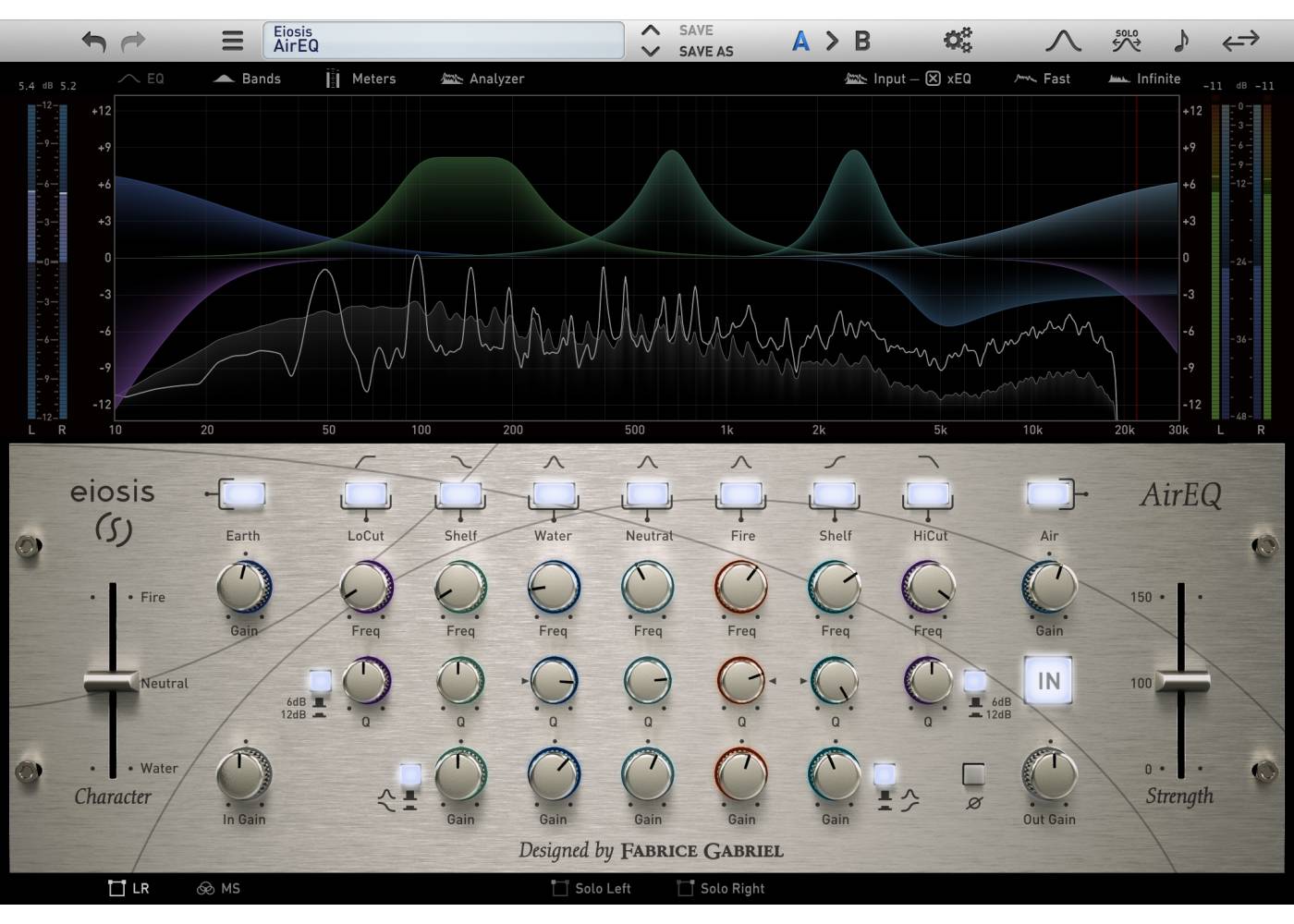
Task: Click the bell curve icon in top toolbar
Action: point(1062,41)
